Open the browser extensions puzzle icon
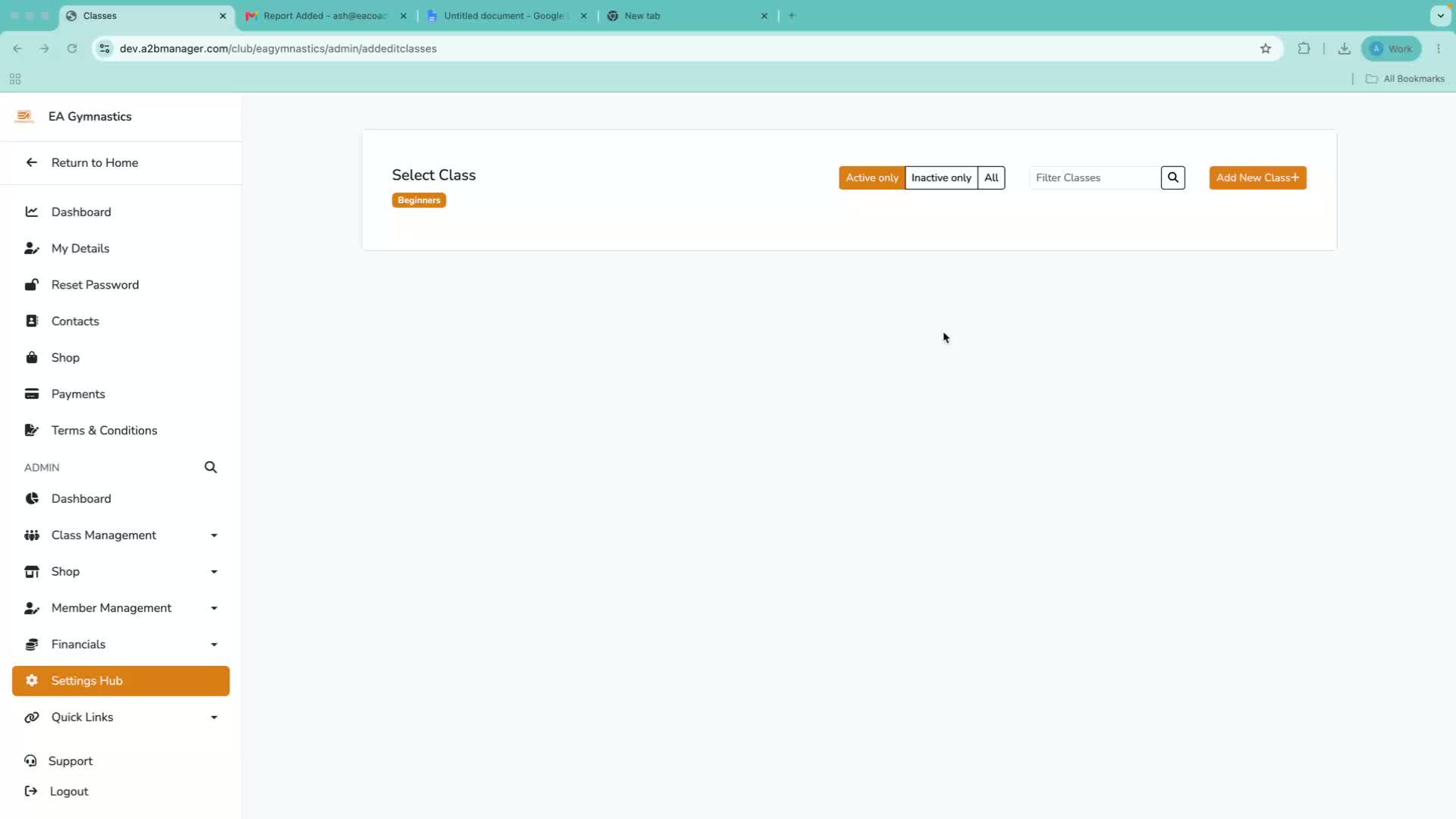Screen dimensions: 1456x819 (1304, 49)
